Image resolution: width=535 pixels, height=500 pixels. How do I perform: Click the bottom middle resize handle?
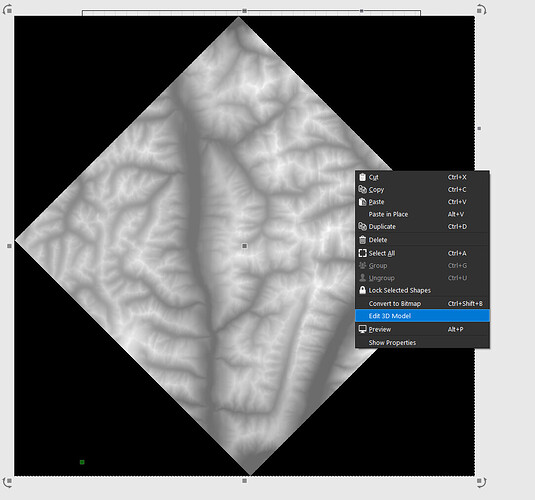(244, 481)
